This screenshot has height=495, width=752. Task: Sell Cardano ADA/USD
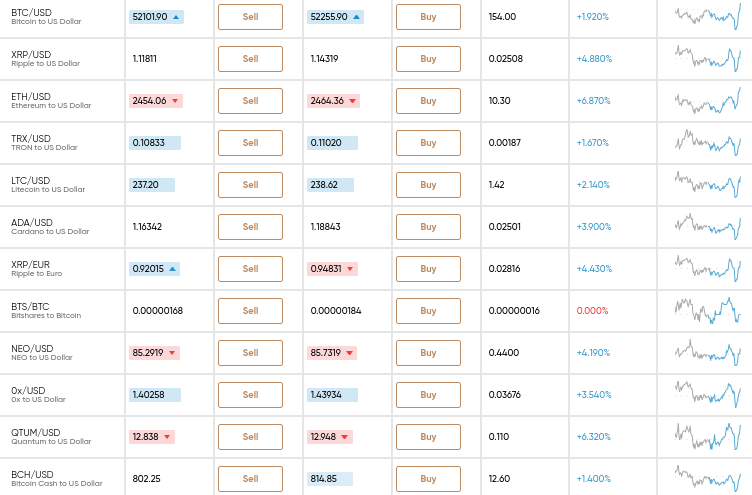tap(250, 227)
